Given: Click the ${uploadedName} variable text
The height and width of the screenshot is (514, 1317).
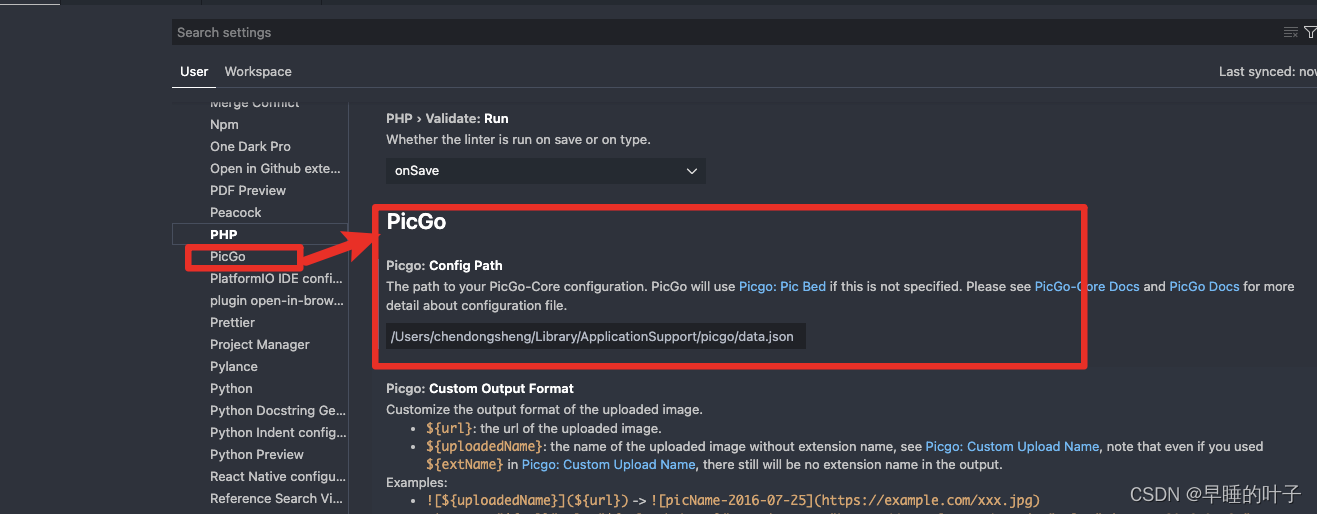Looking at the screenshot, I should pos(485,447).
